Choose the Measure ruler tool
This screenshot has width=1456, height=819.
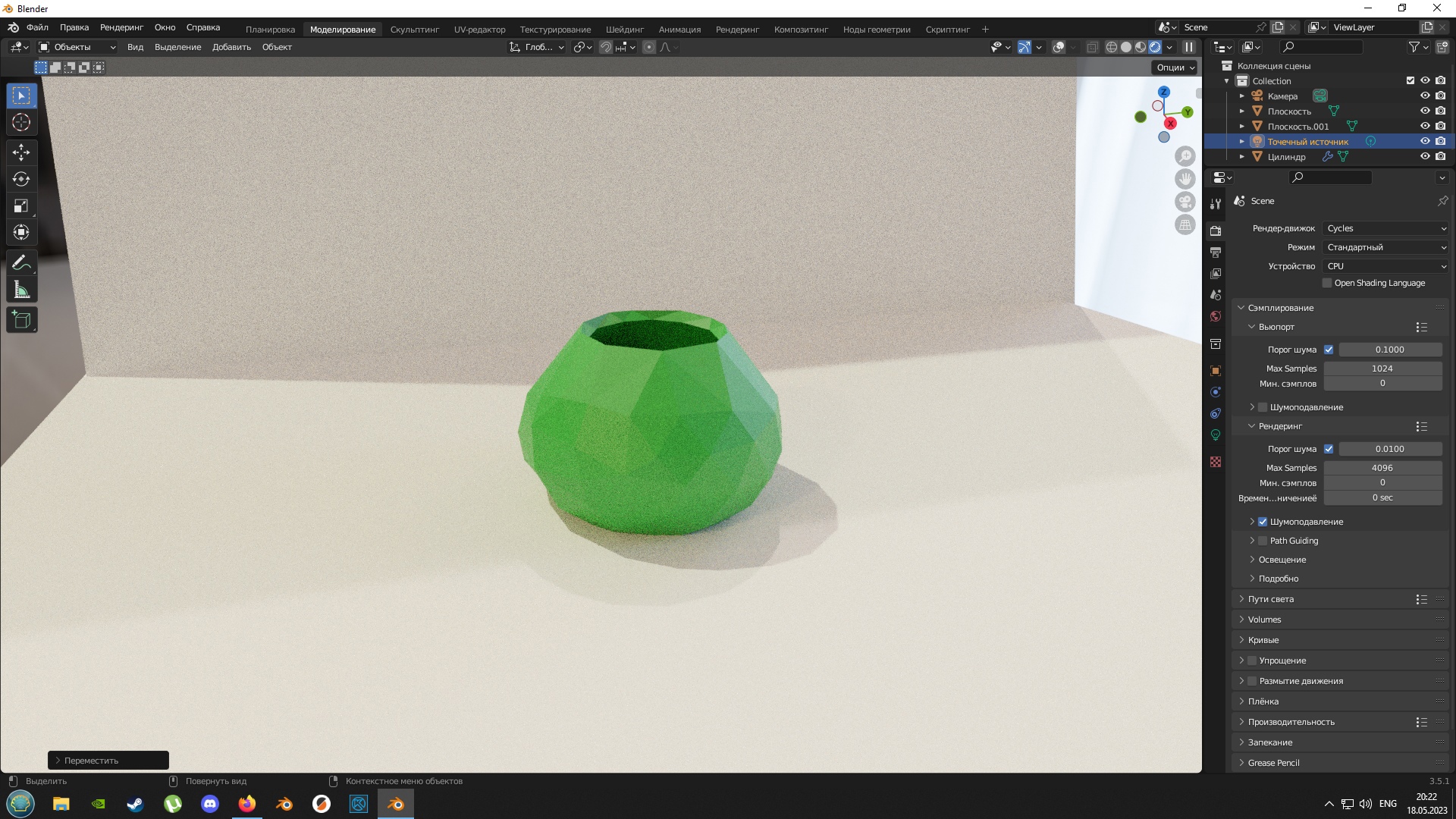(21, 290)
